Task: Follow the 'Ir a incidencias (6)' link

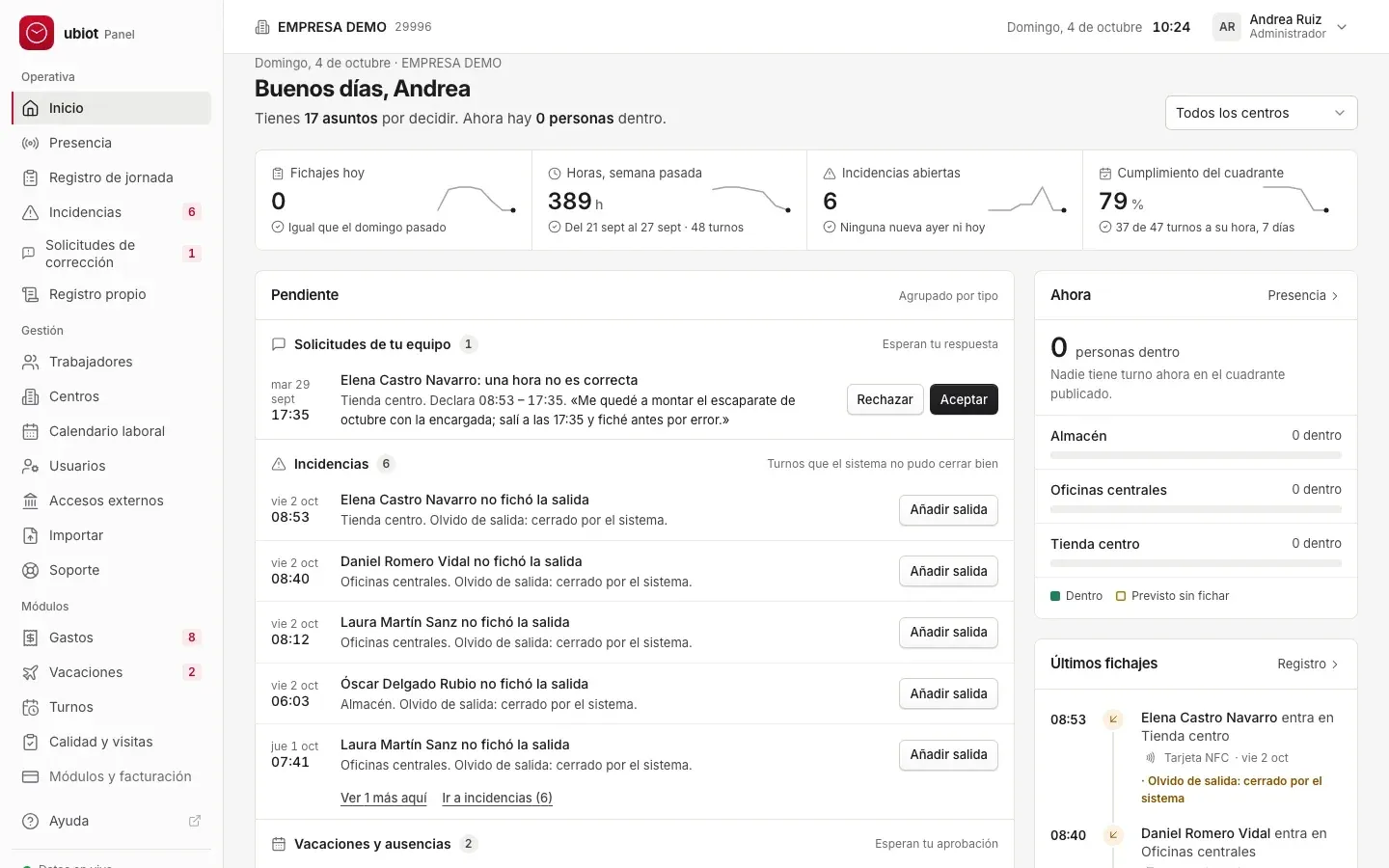Action: point(497,798)
